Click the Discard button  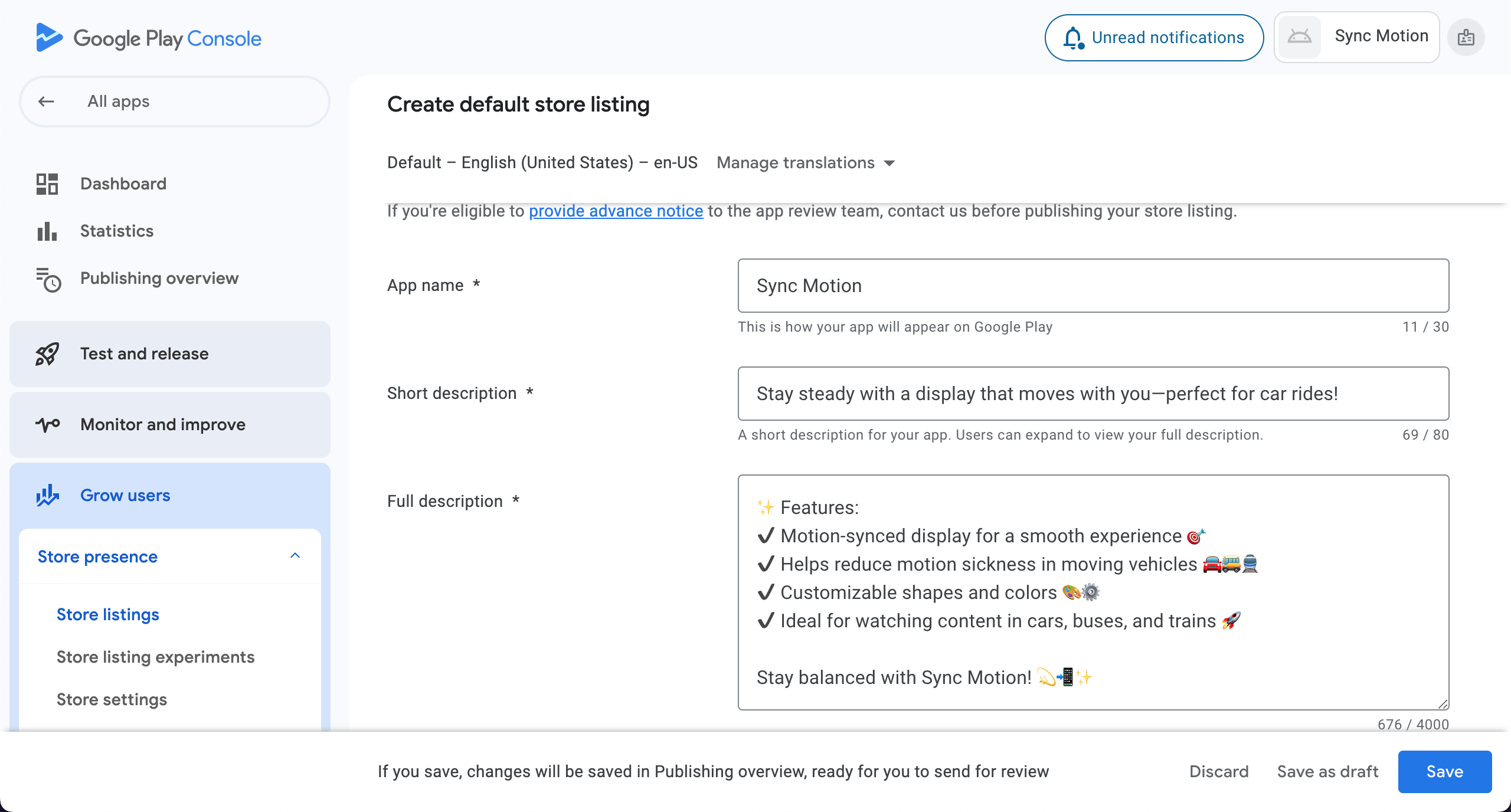[x=1219, y=771]
